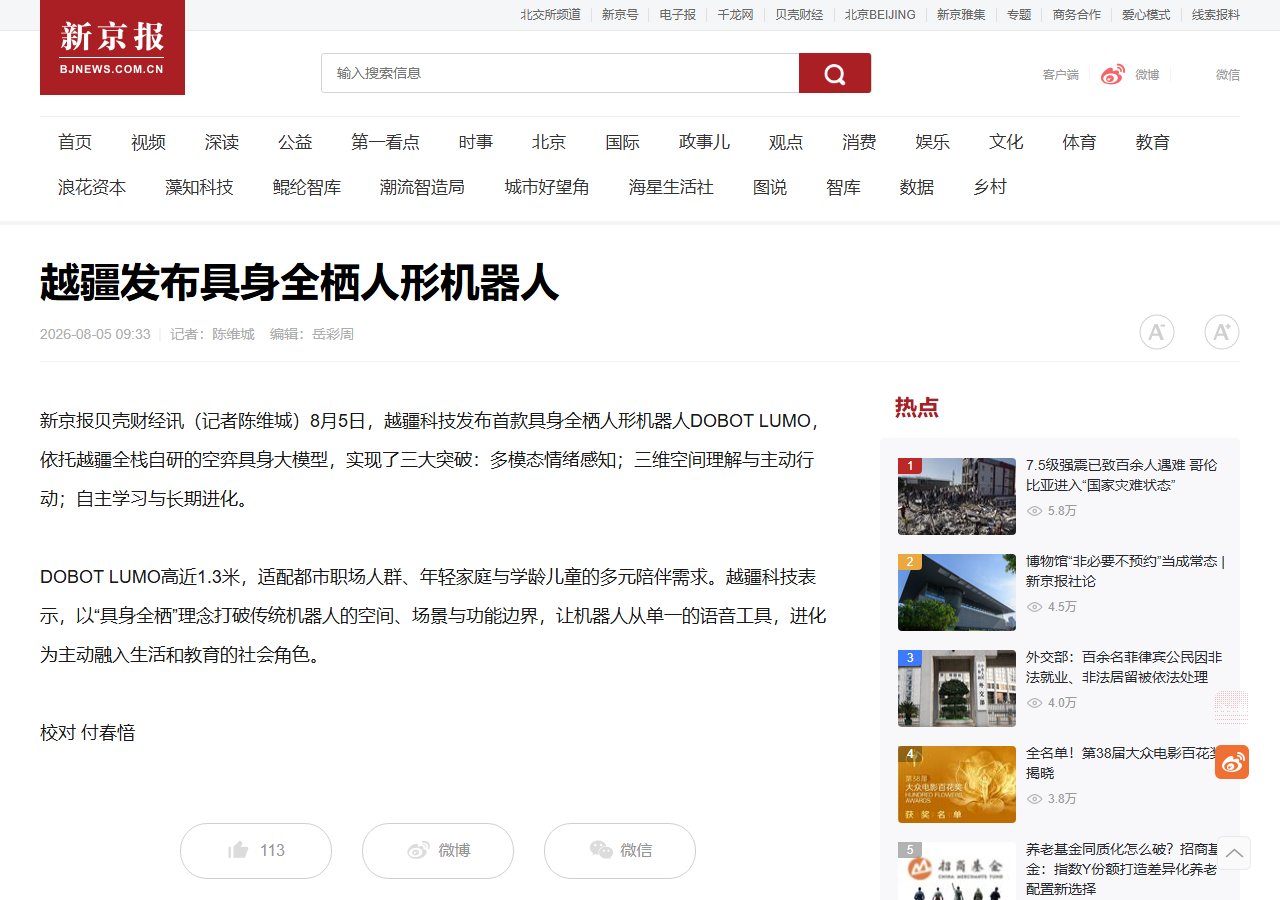
Task: Click the red search magnifier button
Action: pyautogui.click(x=835, y=73)
